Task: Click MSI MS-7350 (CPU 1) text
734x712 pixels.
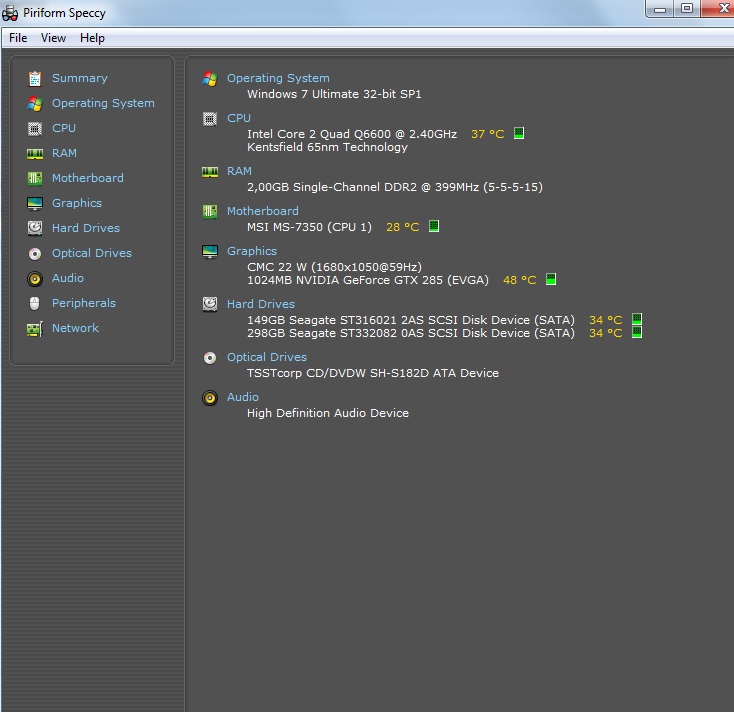Action: [x=309, y=227]
